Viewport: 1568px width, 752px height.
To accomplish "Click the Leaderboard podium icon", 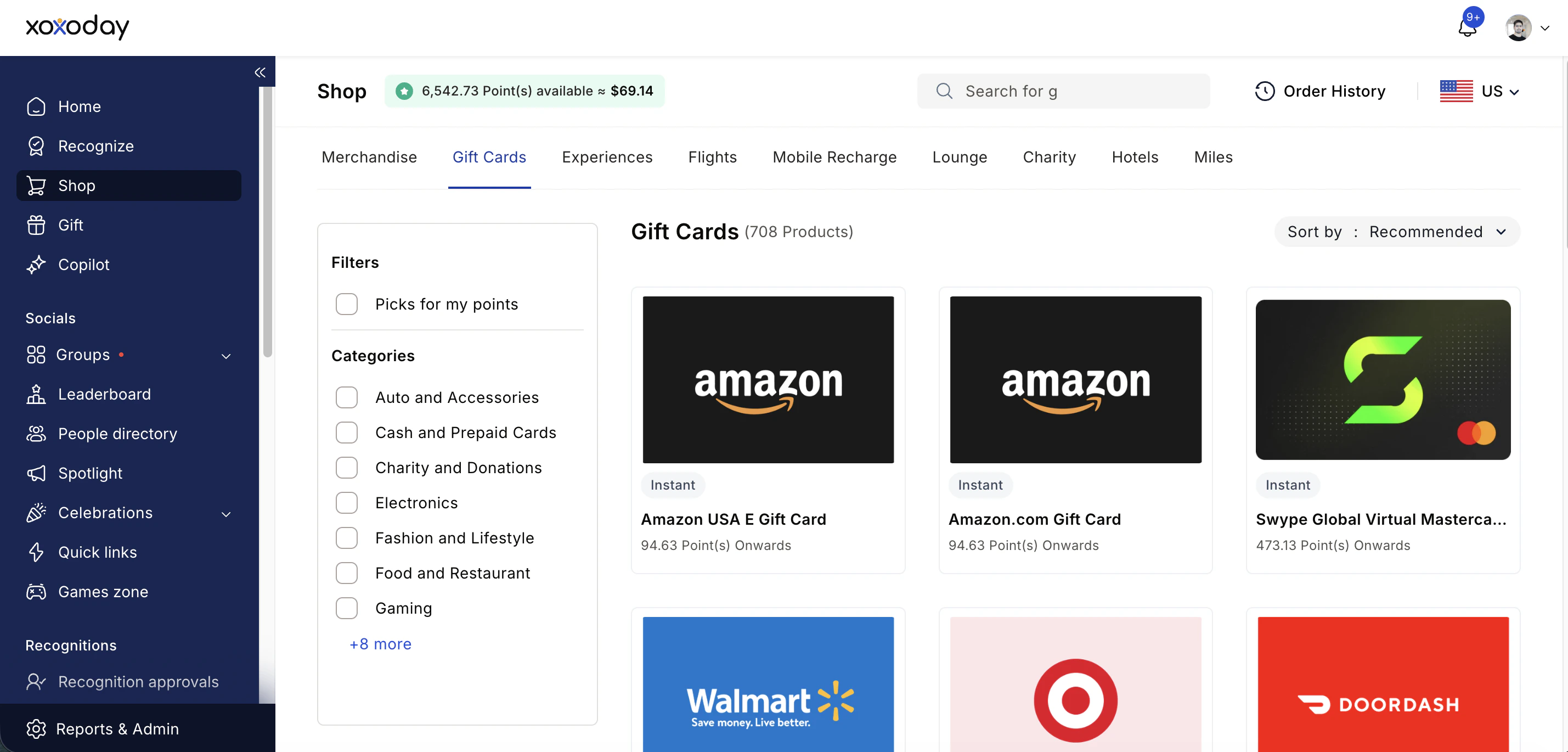I will coord(36,395).
